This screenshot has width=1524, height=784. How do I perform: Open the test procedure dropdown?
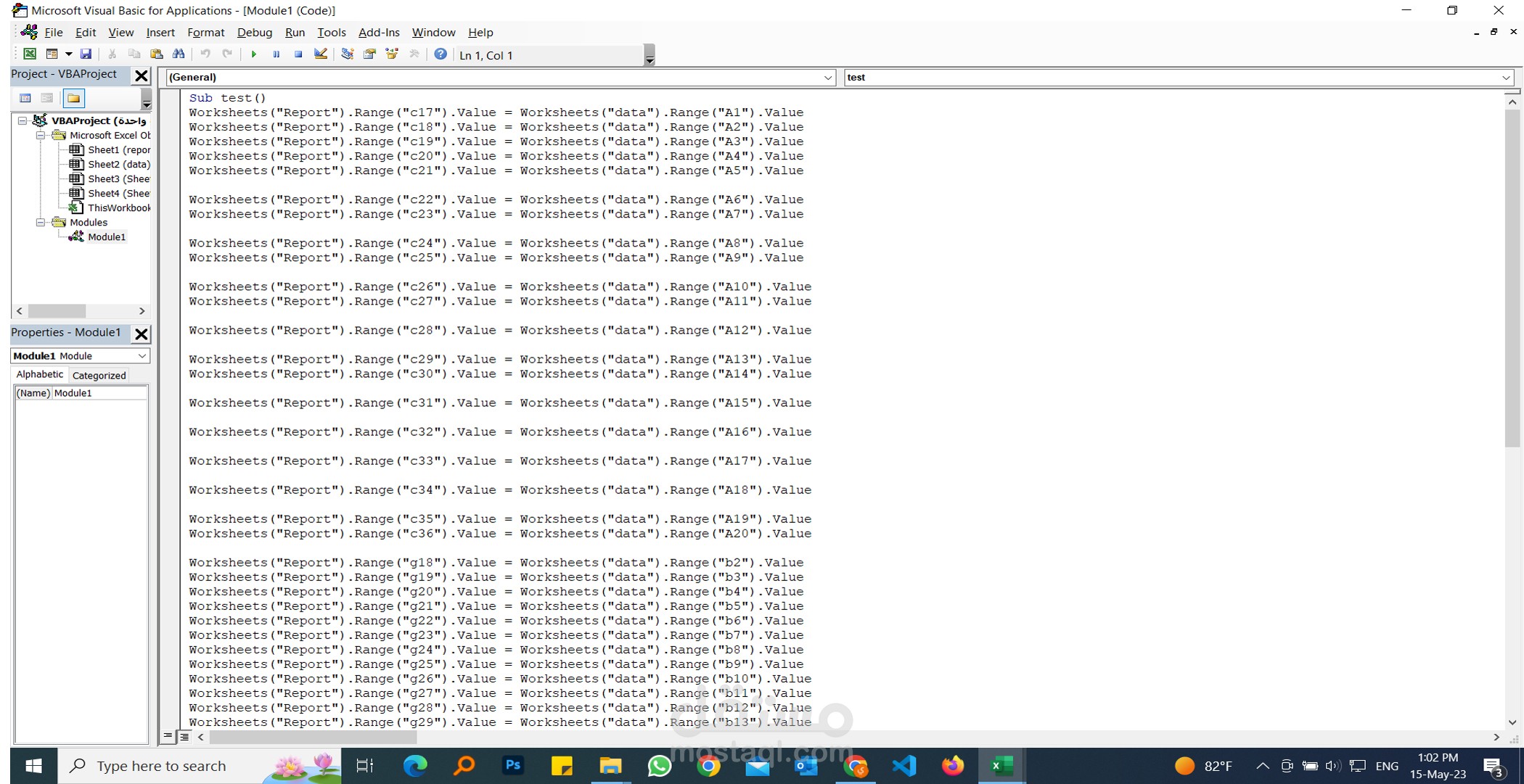[x=1506, y=78]
